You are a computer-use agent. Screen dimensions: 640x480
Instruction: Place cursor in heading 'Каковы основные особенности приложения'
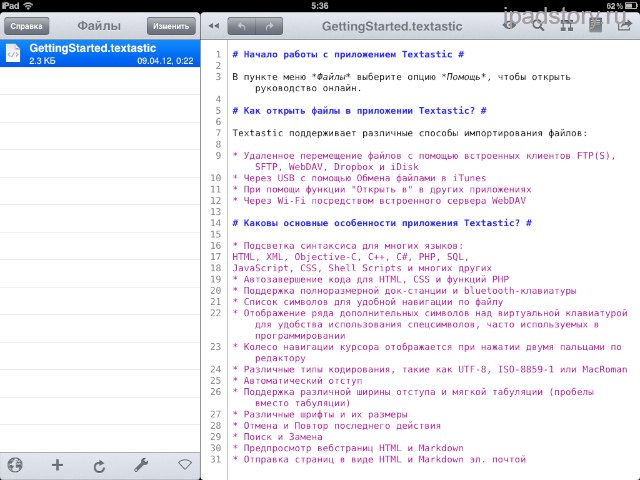point(382,223)
